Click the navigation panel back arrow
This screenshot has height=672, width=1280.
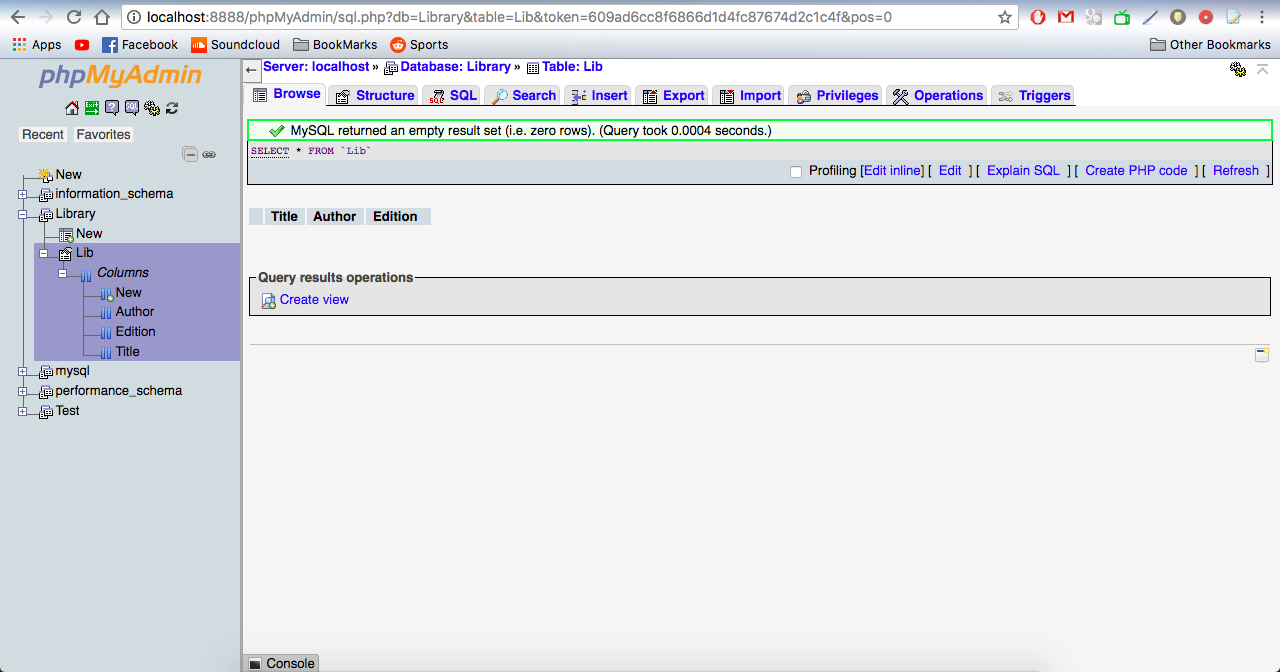coord(251,70)
